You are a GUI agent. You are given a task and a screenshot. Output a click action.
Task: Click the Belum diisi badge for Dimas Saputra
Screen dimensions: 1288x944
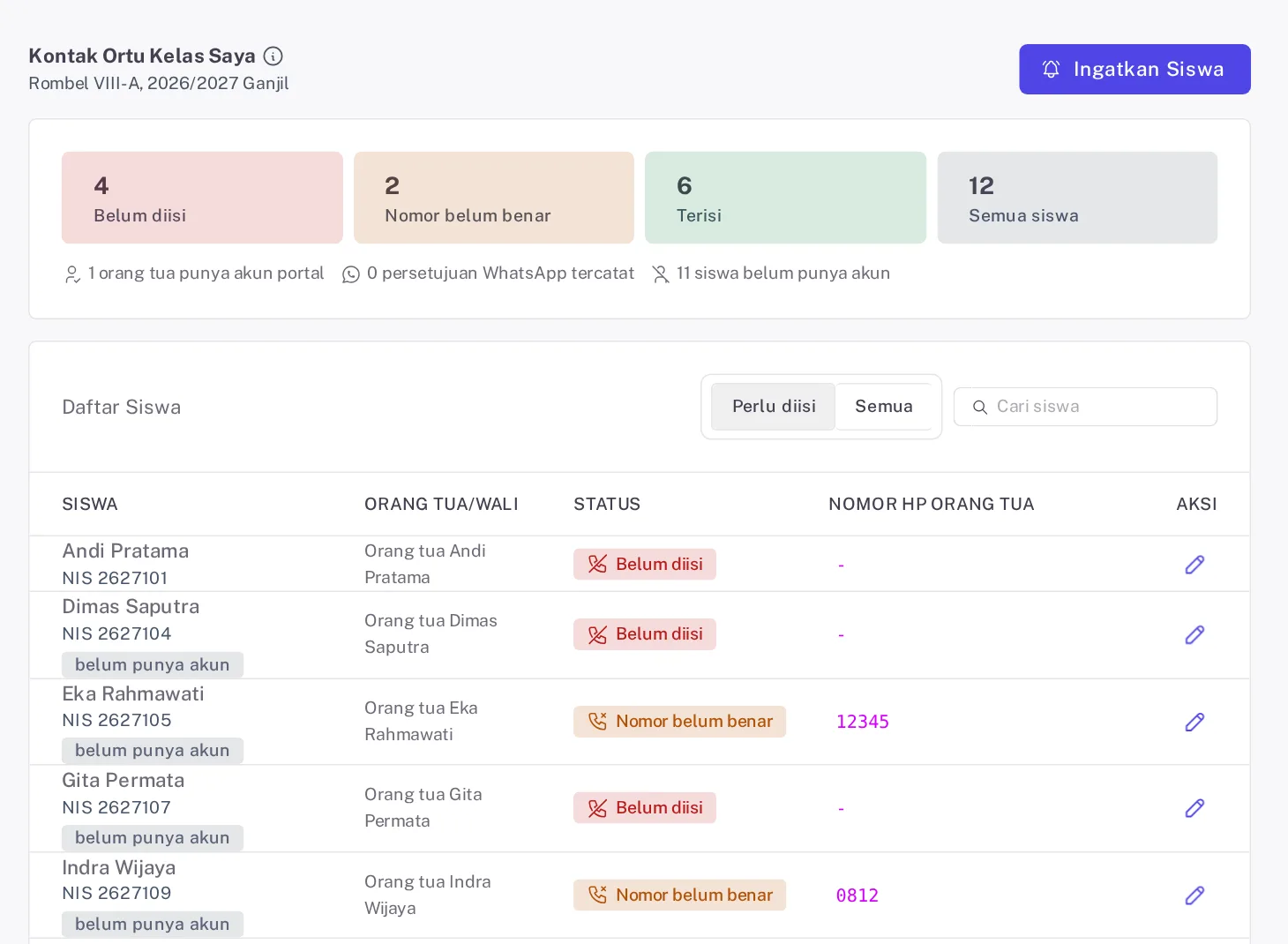pos(645,634)
